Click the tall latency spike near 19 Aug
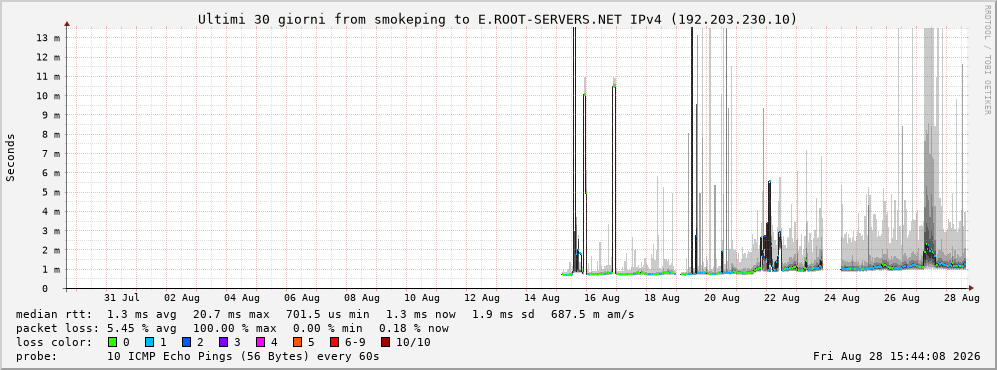 (x=692, y=153)
